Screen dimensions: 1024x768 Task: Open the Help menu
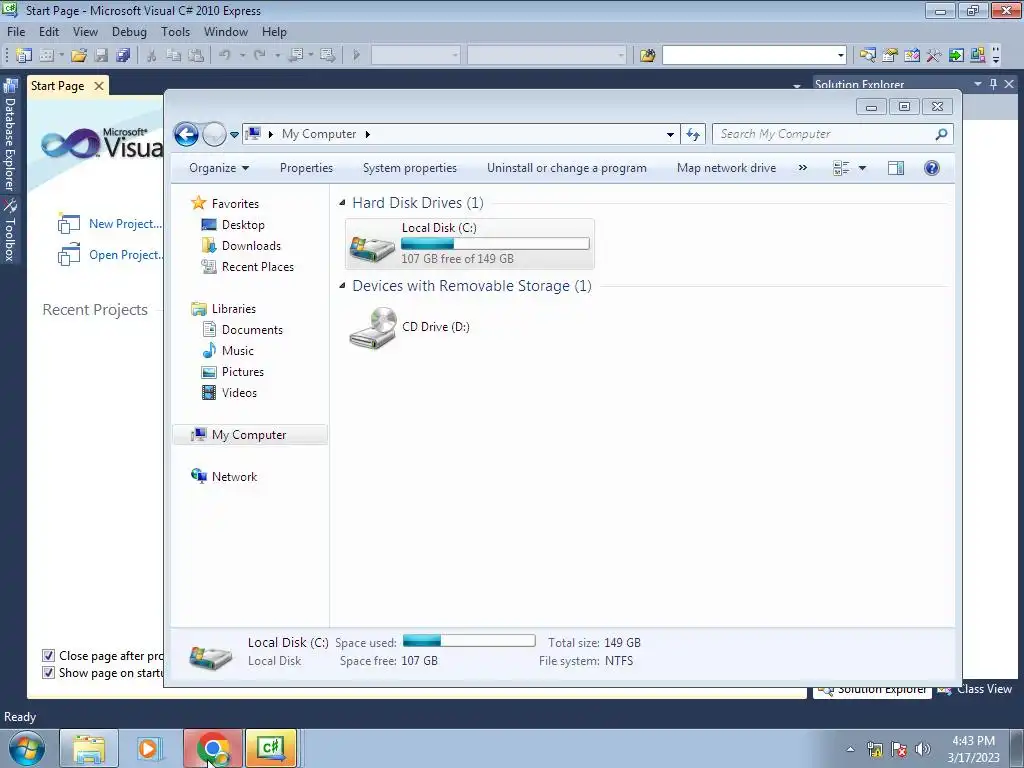(x=274, y=31)
